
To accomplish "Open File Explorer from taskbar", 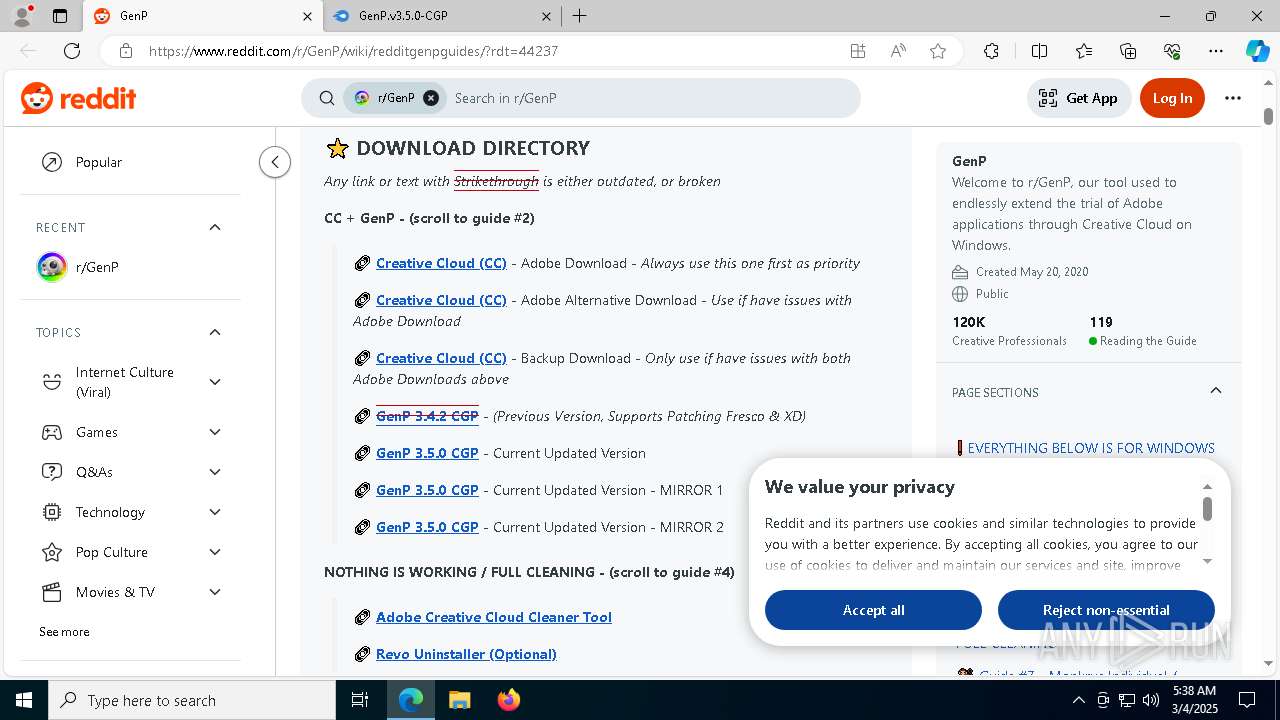I will [459, 700].
